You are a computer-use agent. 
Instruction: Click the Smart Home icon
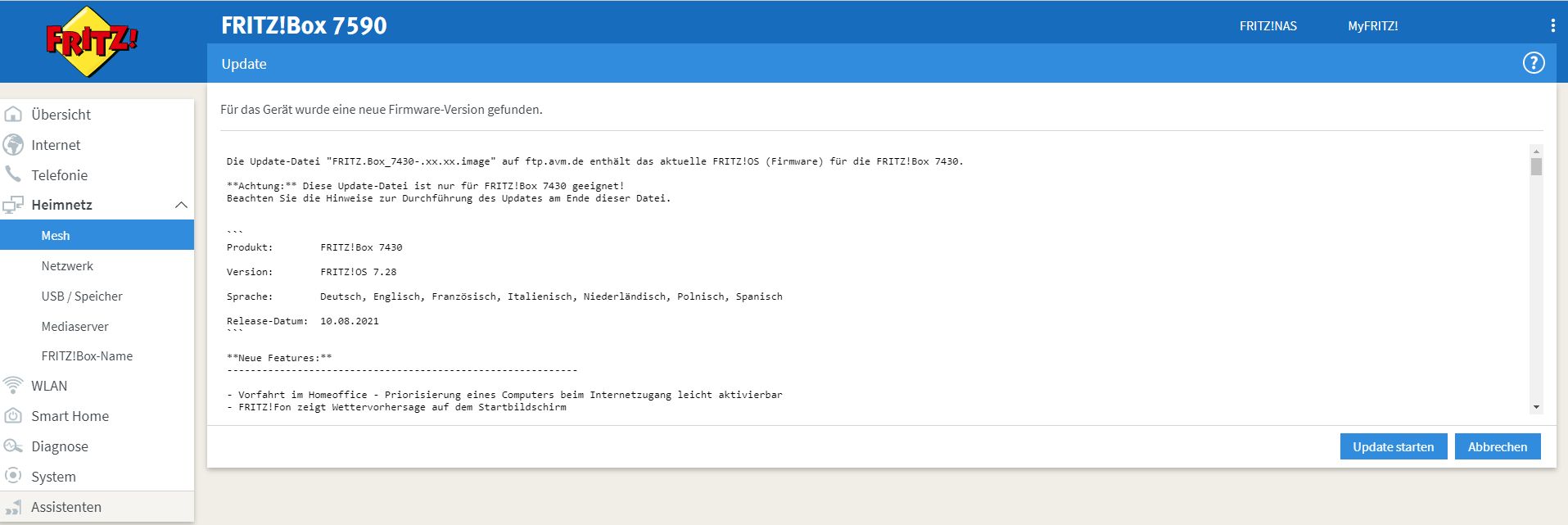click(13, 416)
